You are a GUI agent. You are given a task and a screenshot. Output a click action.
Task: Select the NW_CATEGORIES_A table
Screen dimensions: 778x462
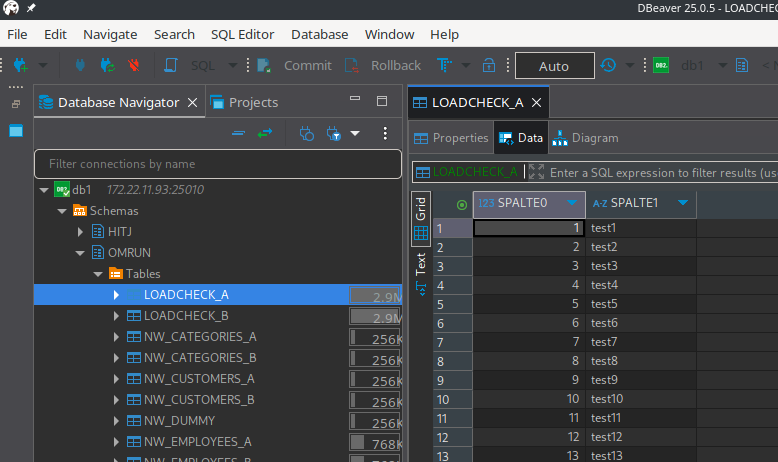(x=200, y=337)
